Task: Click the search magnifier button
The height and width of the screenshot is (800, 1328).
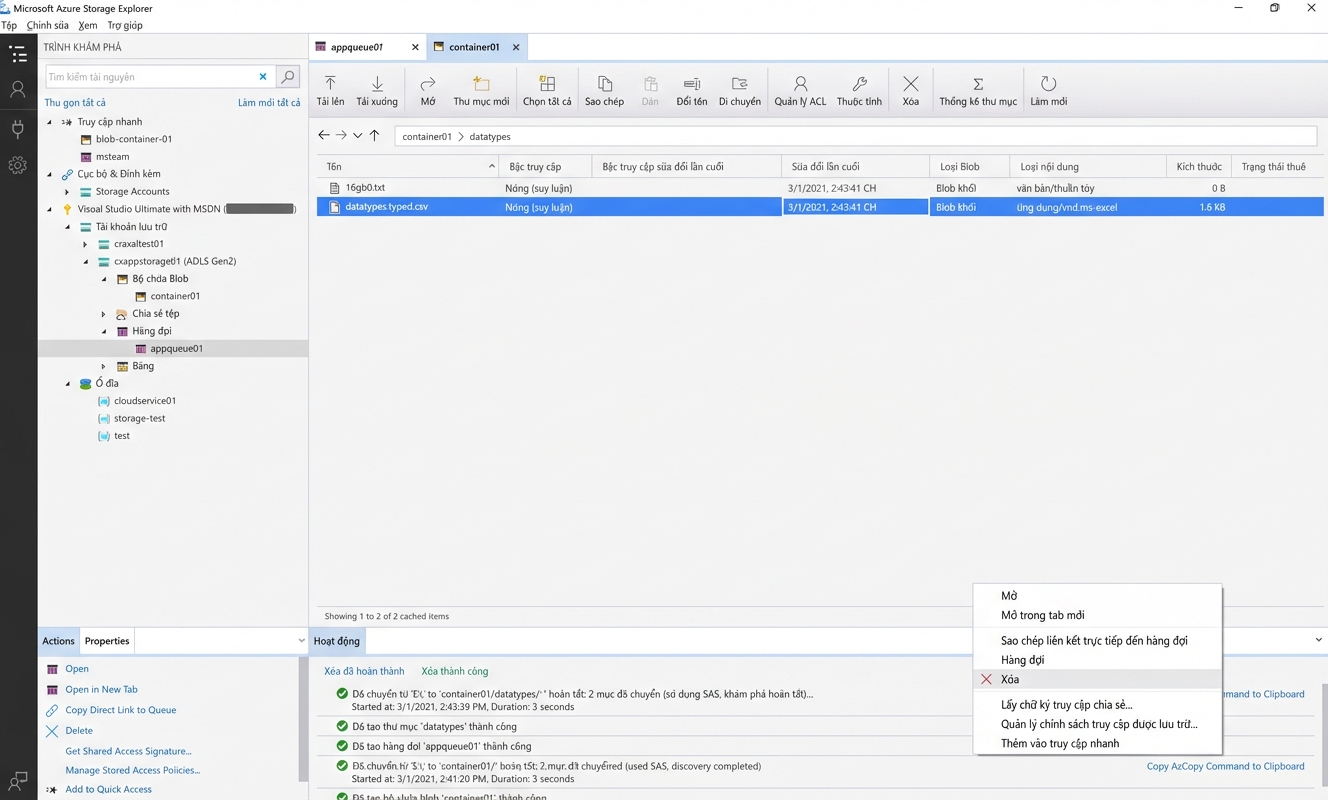Action: (287, 77)
